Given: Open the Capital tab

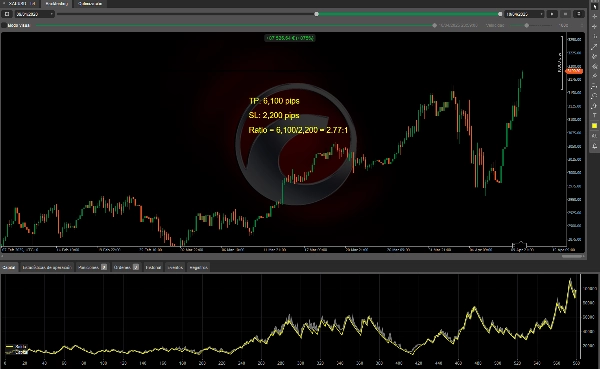Looking at the screenshot, I should pos(9,267).
